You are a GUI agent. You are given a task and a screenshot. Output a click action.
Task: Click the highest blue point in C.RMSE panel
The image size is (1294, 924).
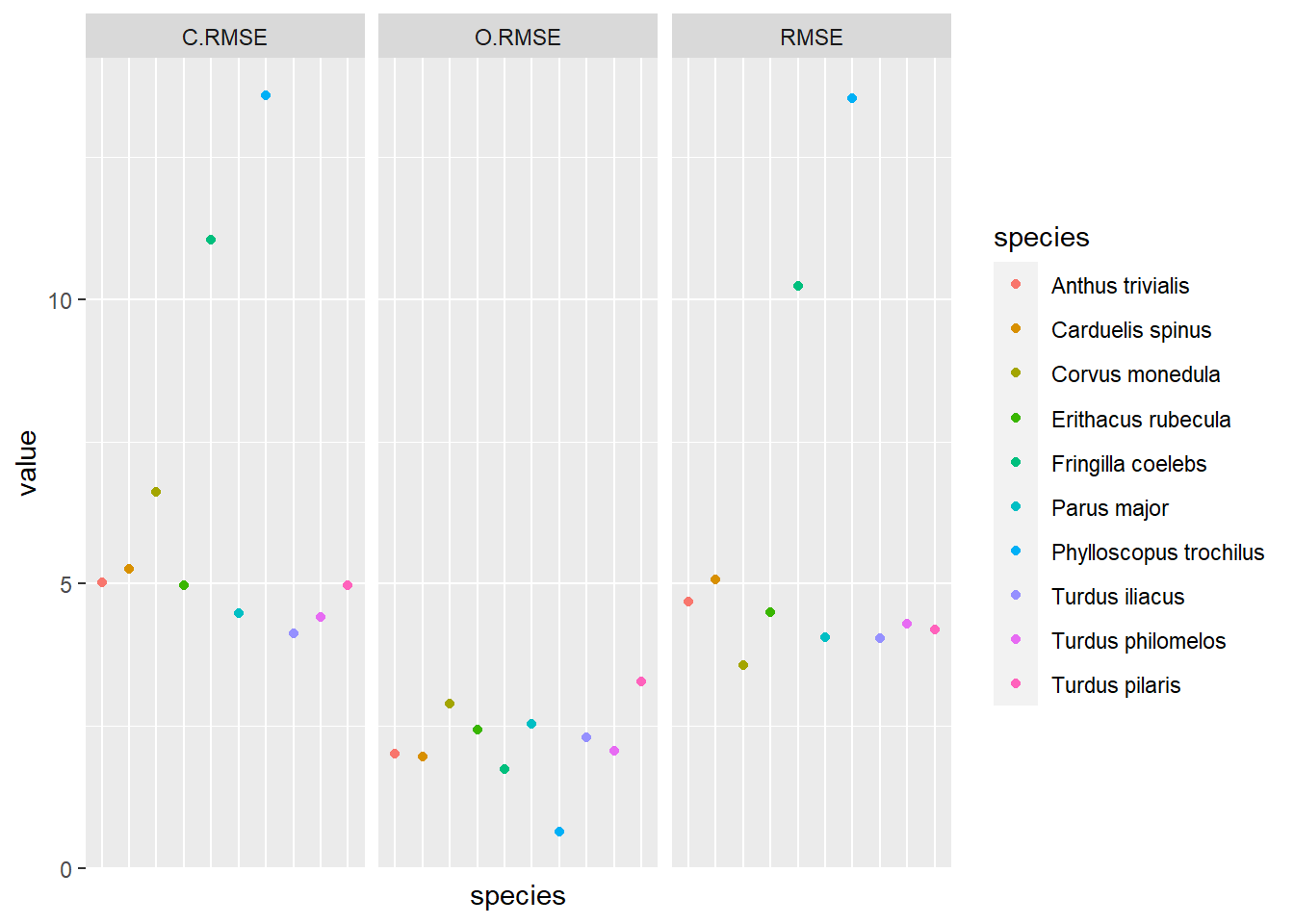point(266,95)
